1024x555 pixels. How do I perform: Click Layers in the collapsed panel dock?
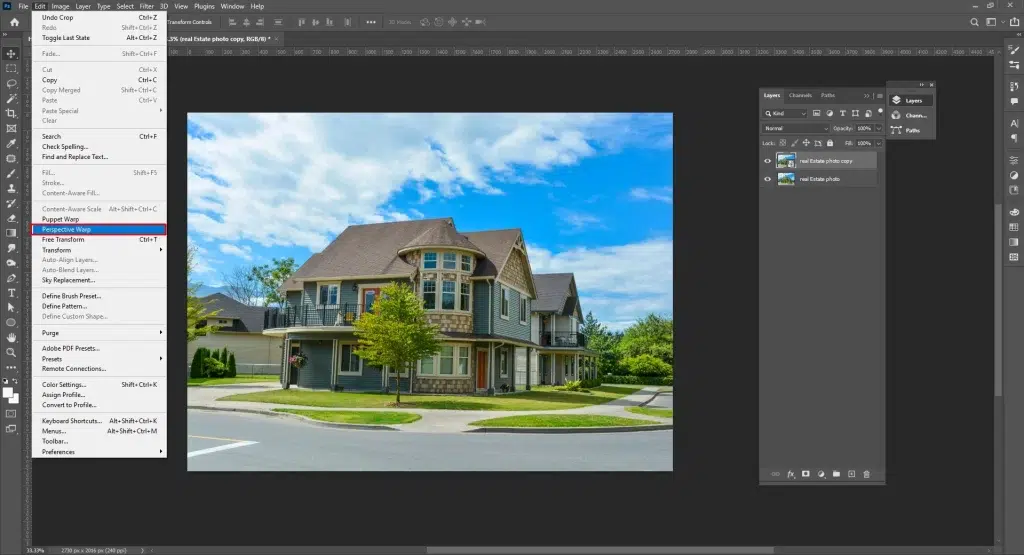coord(911,101)
